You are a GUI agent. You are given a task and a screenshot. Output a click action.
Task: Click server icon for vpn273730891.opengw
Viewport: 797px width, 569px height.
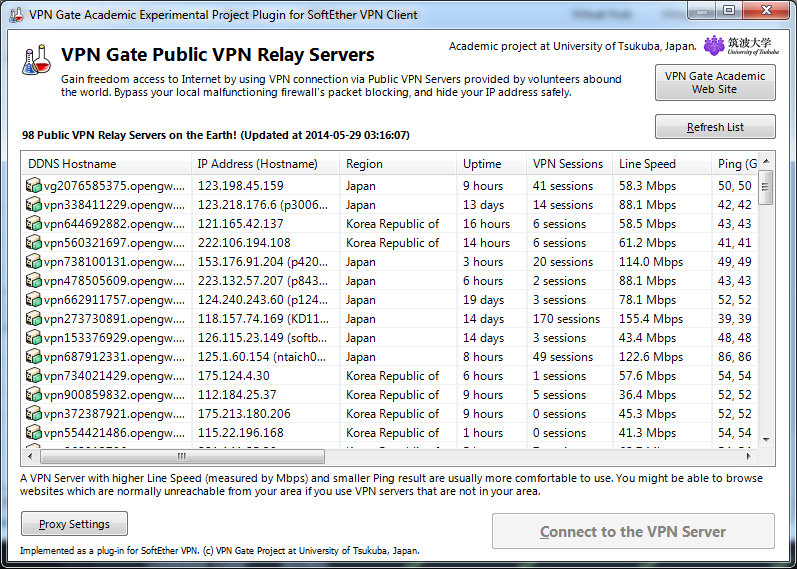tap(34, 319)
